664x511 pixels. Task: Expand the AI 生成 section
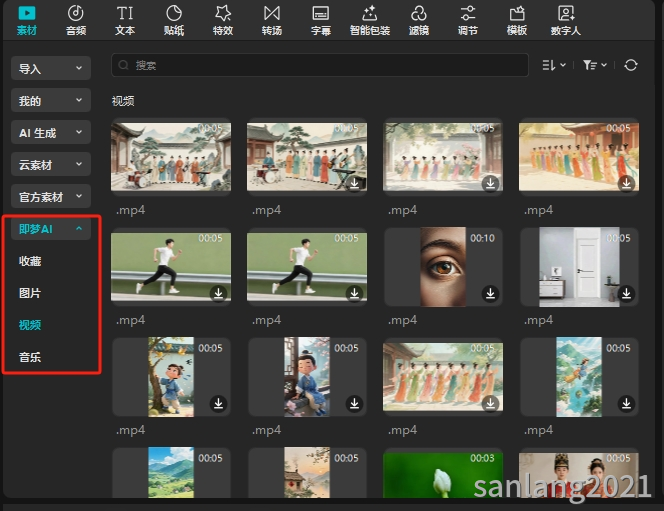pyautogui.click(x=51, y=133)
